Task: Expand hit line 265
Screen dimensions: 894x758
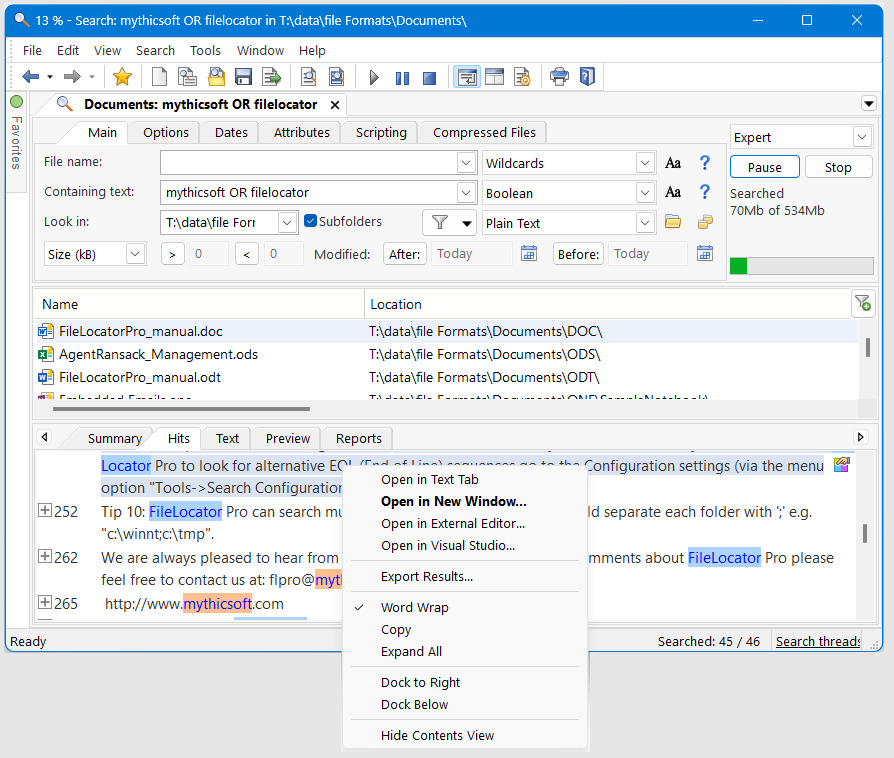Action: [x=44, y=602]
